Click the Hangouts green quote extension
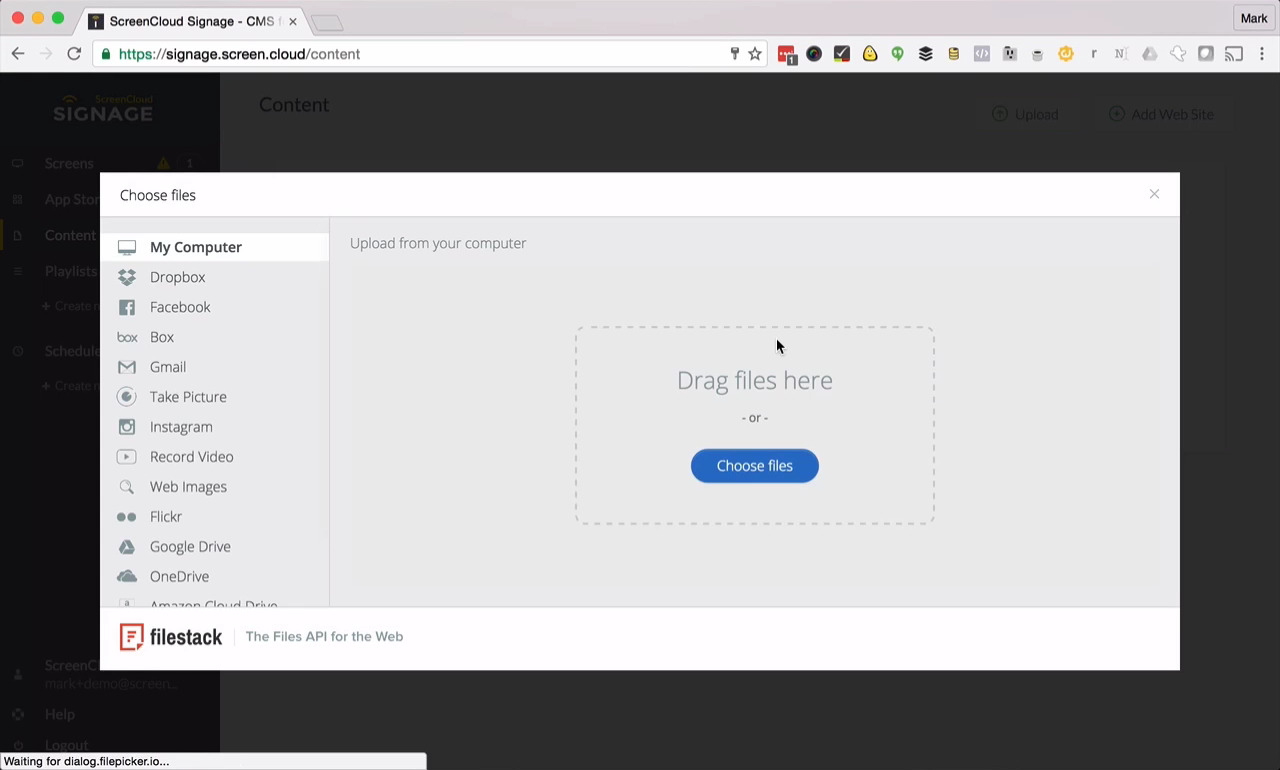Screen dimensions: 1280x770 coord(898,54)
